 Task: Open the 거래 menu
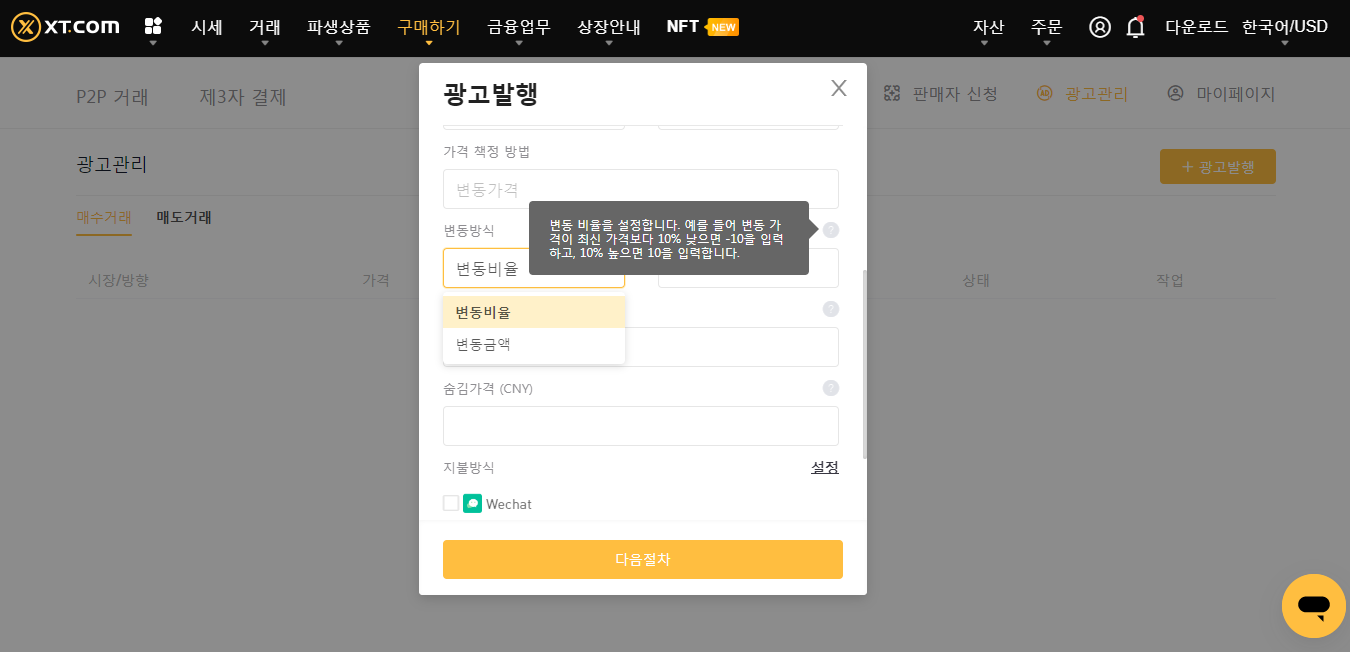click(x=265, y=27)
